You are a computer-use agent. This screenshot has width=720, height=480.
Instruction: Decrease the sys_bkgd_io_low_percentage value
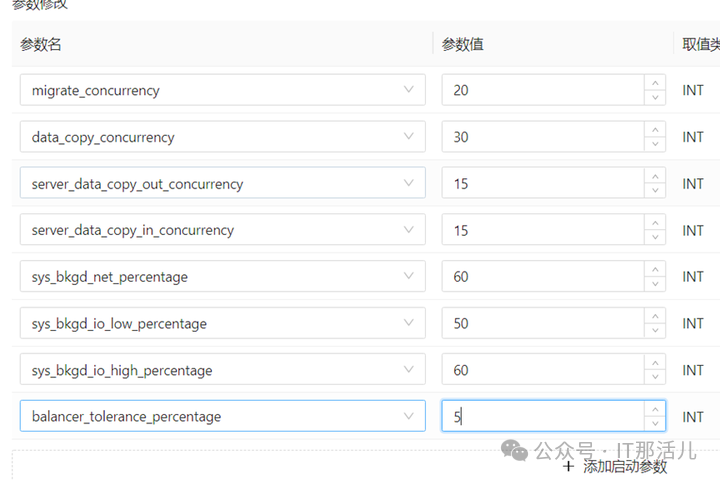(655, 330)
